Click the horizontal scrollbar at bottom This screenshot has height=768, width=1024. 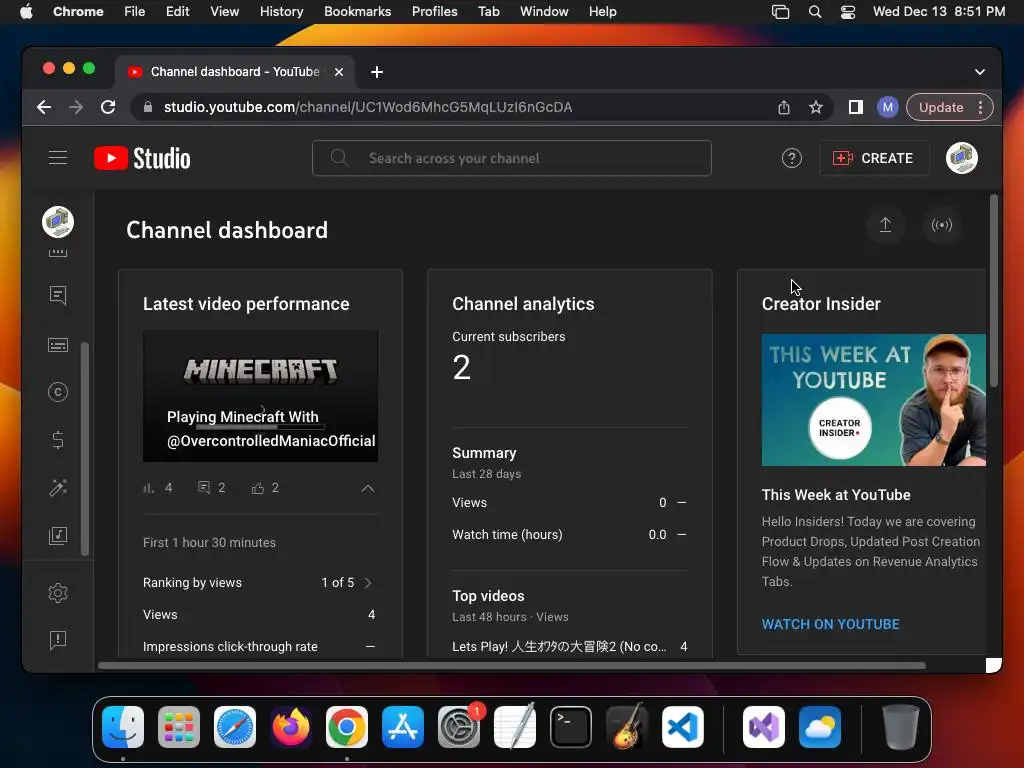pyautogui.click(x=511, y=665)
